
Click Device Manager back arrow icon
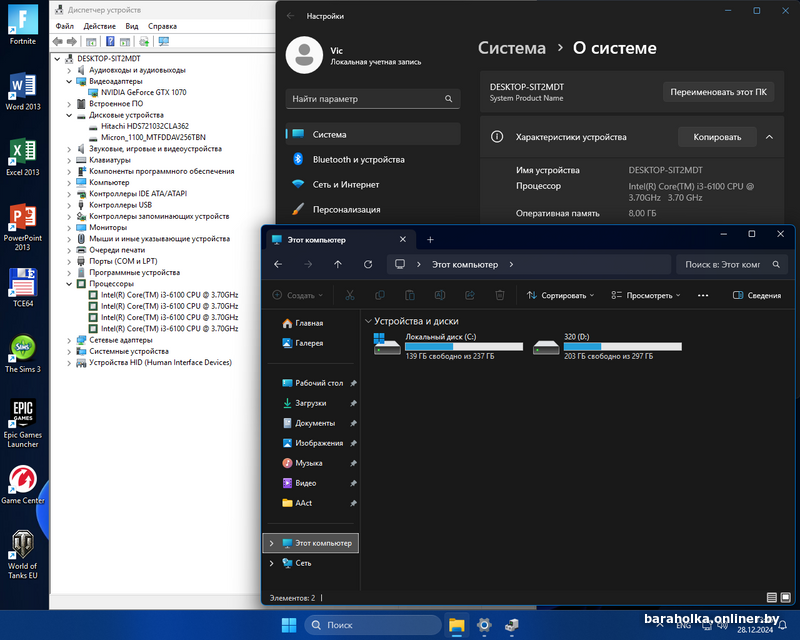pos(58,42)
